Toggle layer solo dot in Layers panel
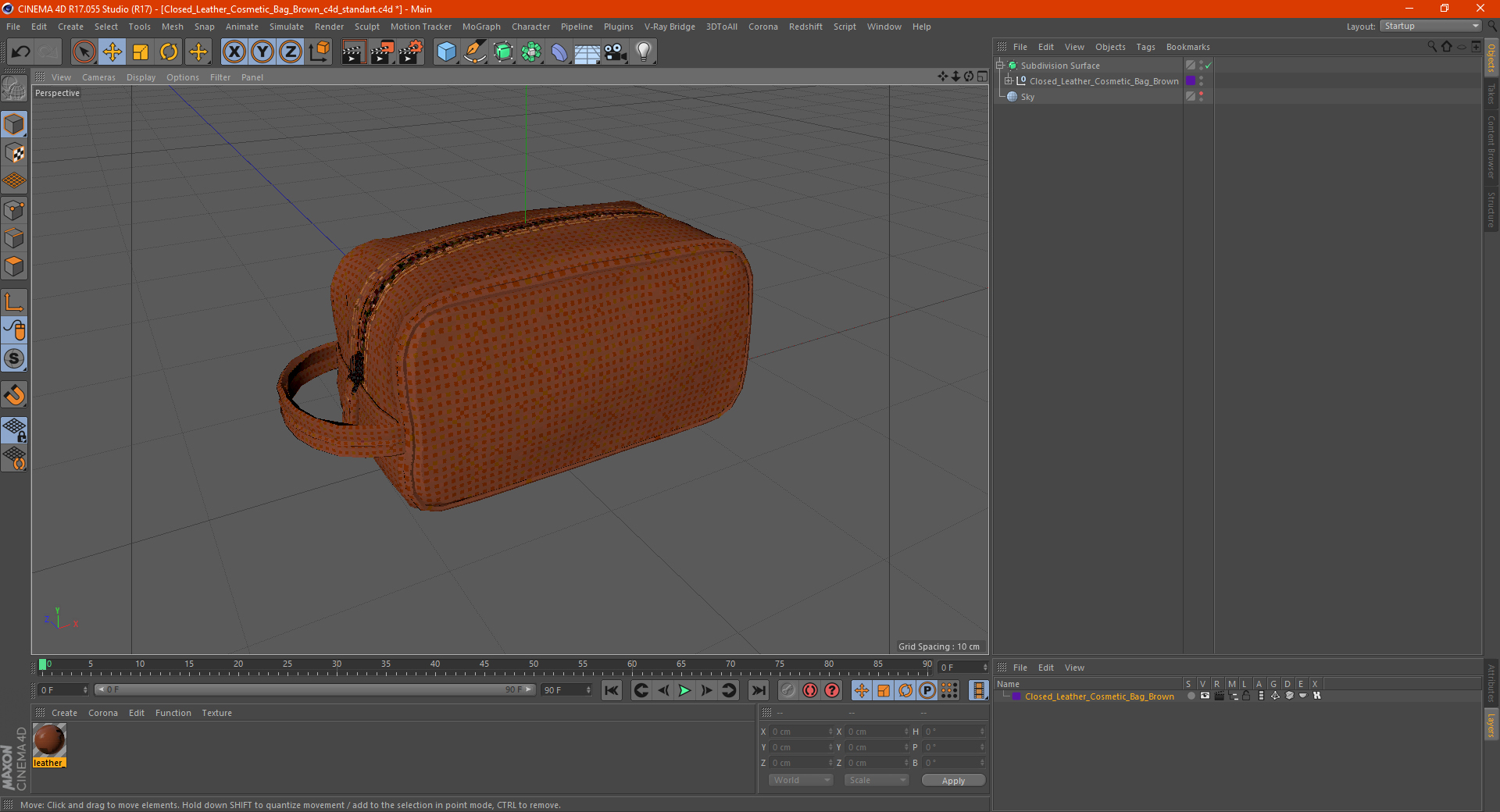 [1191, 696]
